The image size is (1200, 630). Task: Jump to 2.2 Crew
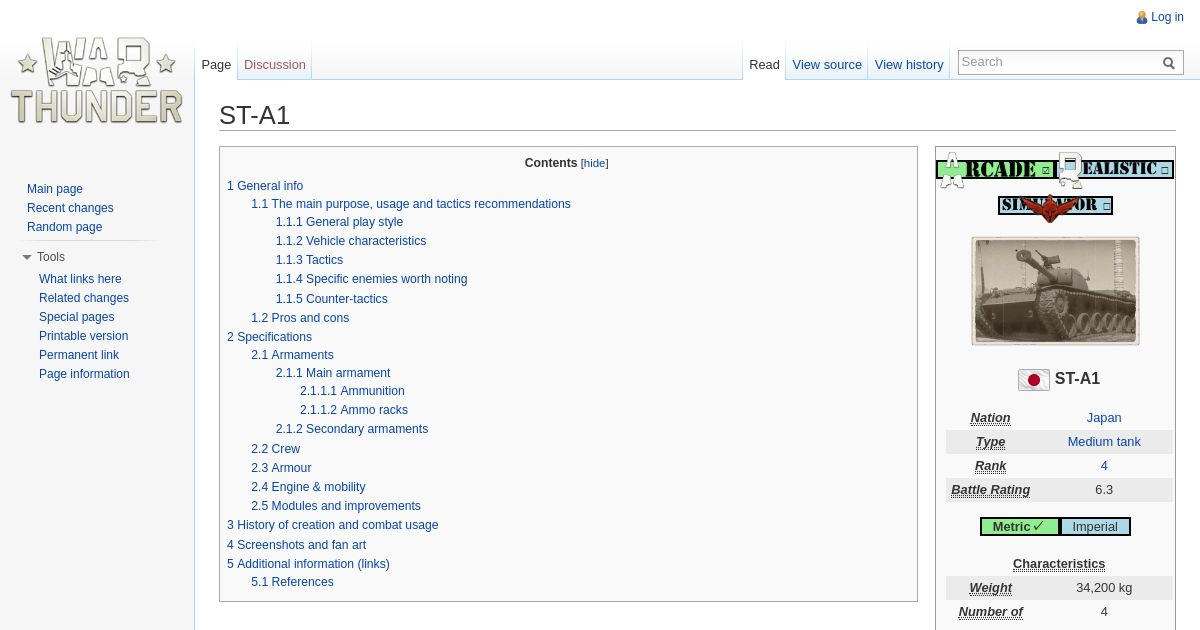coord(275,449)
